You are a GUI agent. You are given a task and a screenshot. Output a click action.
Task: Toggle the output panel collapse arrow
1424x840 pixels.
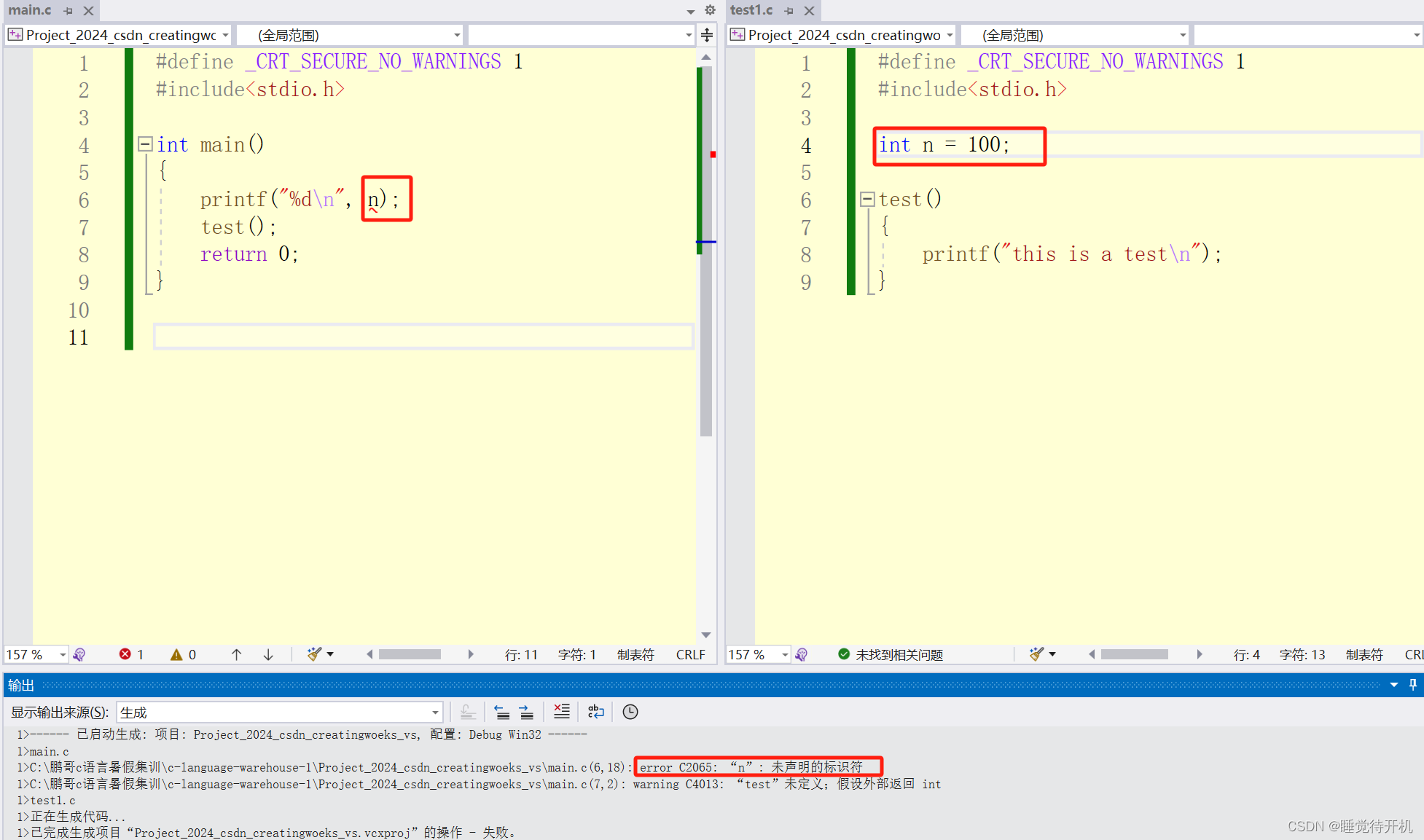point(1393,684)
